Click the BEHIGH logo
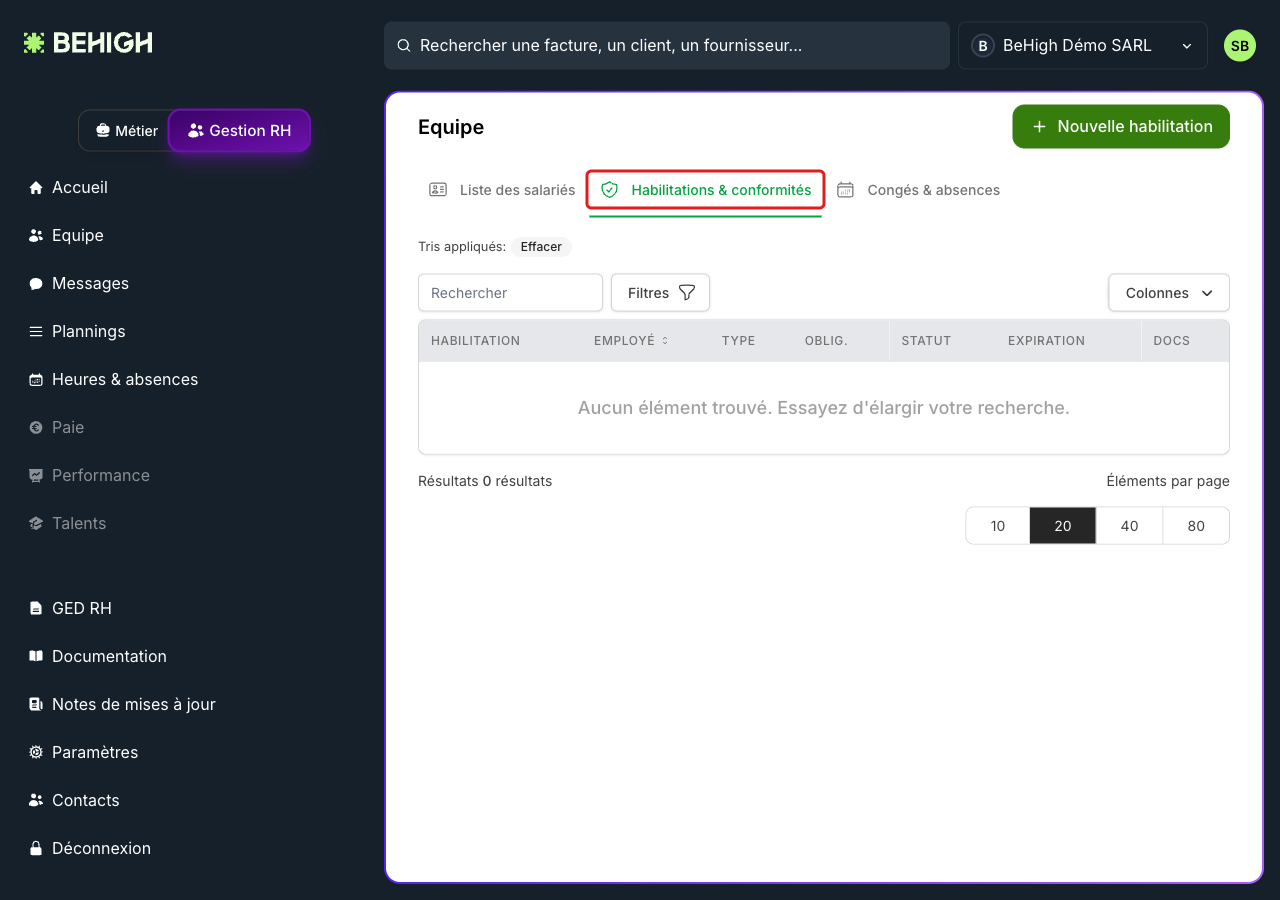Screen dimensions: 1280x900 [88, 43]
